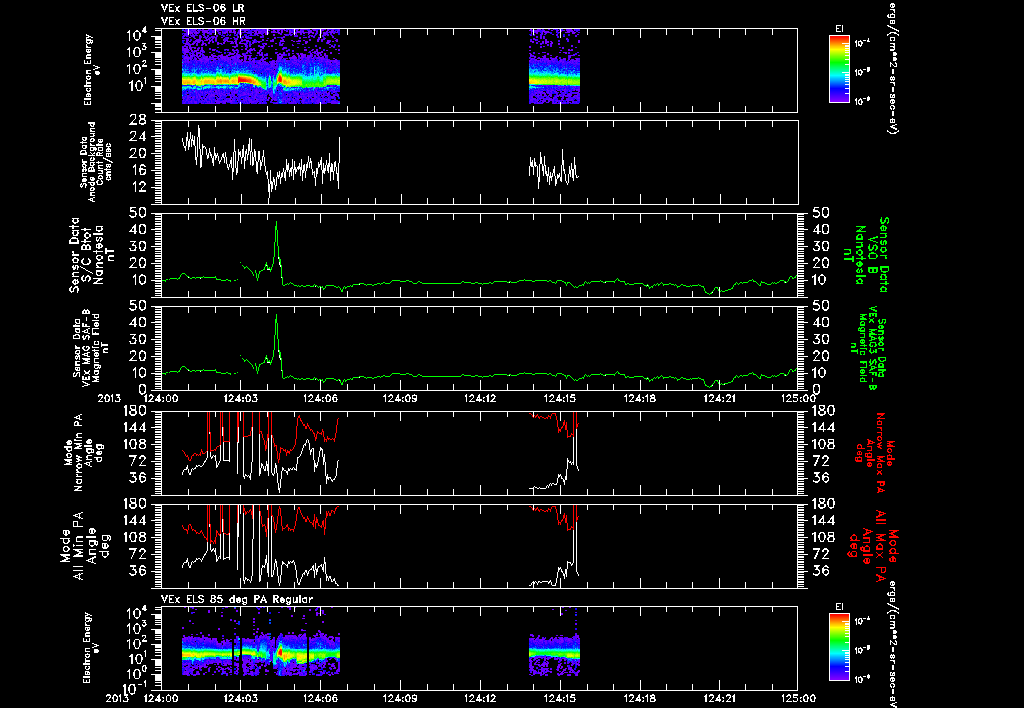
Task: Click the 28 tick on the count rate axis
Action: click(x=138, y=120)
